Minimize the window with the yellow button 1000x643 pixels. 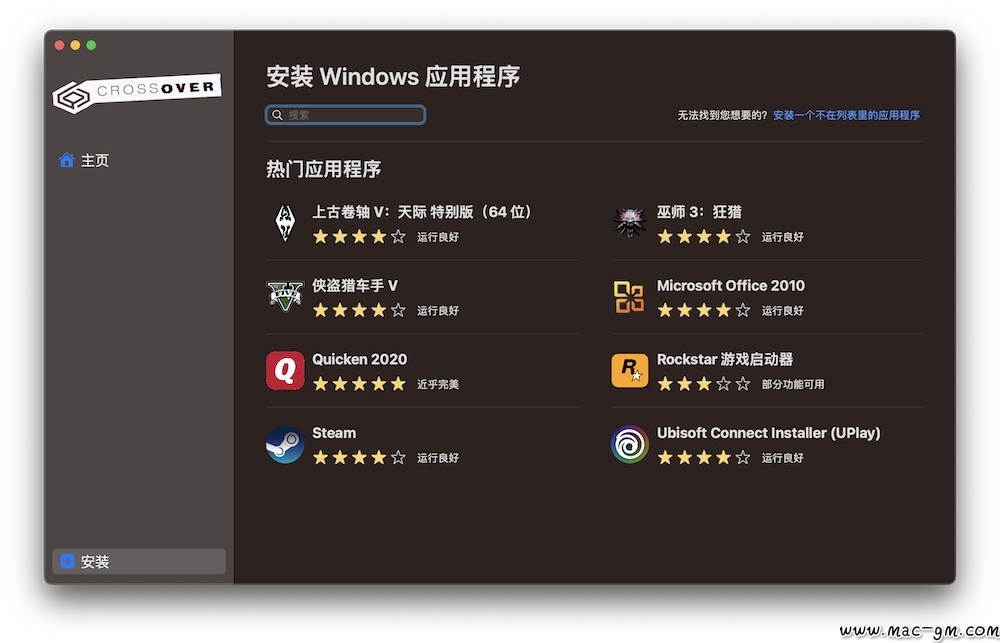[x=75, y=45]
